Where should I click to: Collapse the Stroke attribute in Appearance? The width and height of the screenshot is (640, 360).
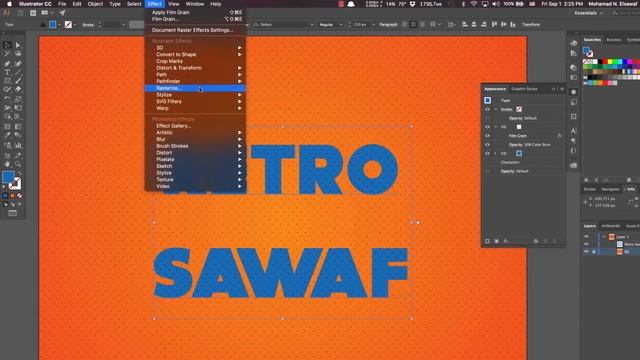[x=496, y=109]
